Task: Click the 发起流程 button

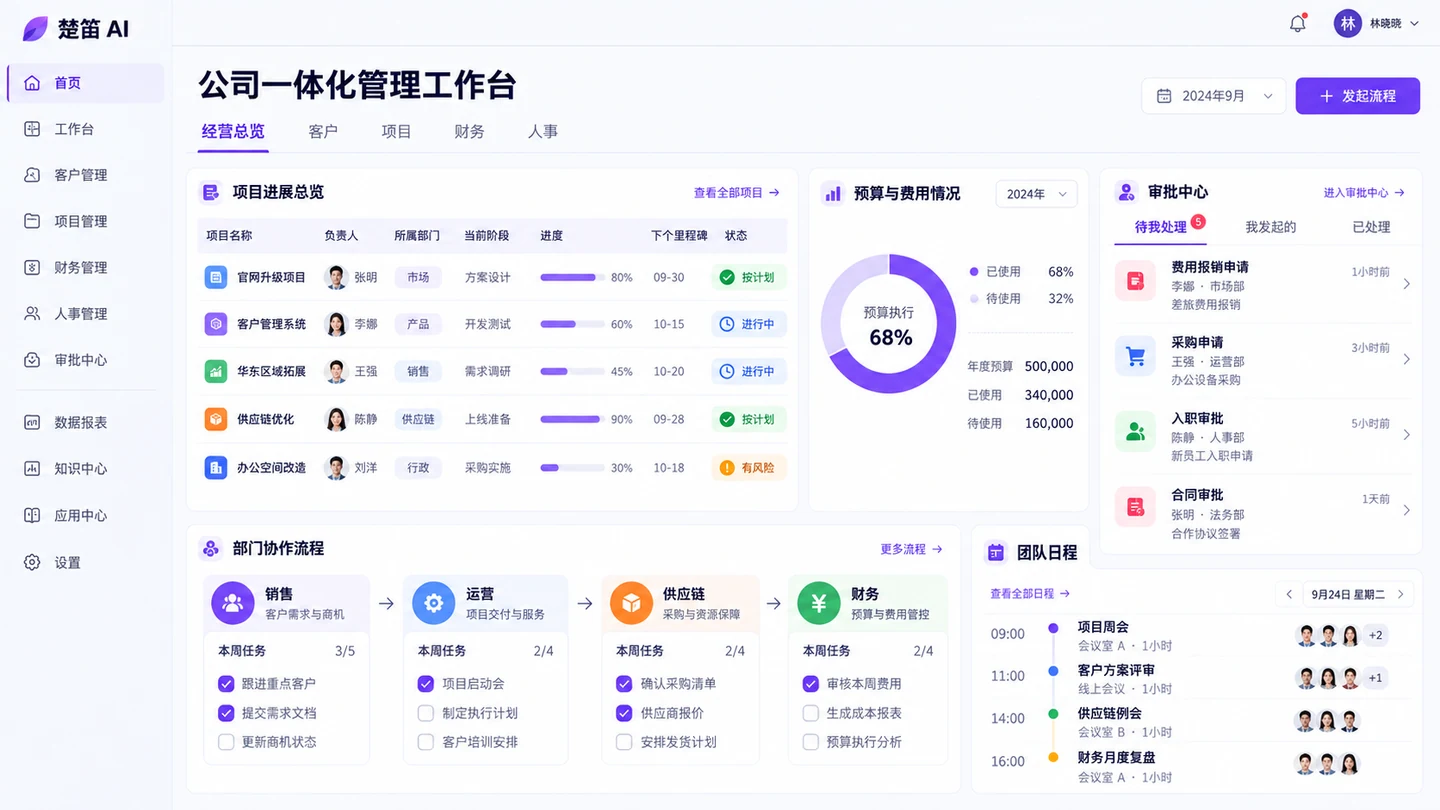Action: (x=1358, y=96)
